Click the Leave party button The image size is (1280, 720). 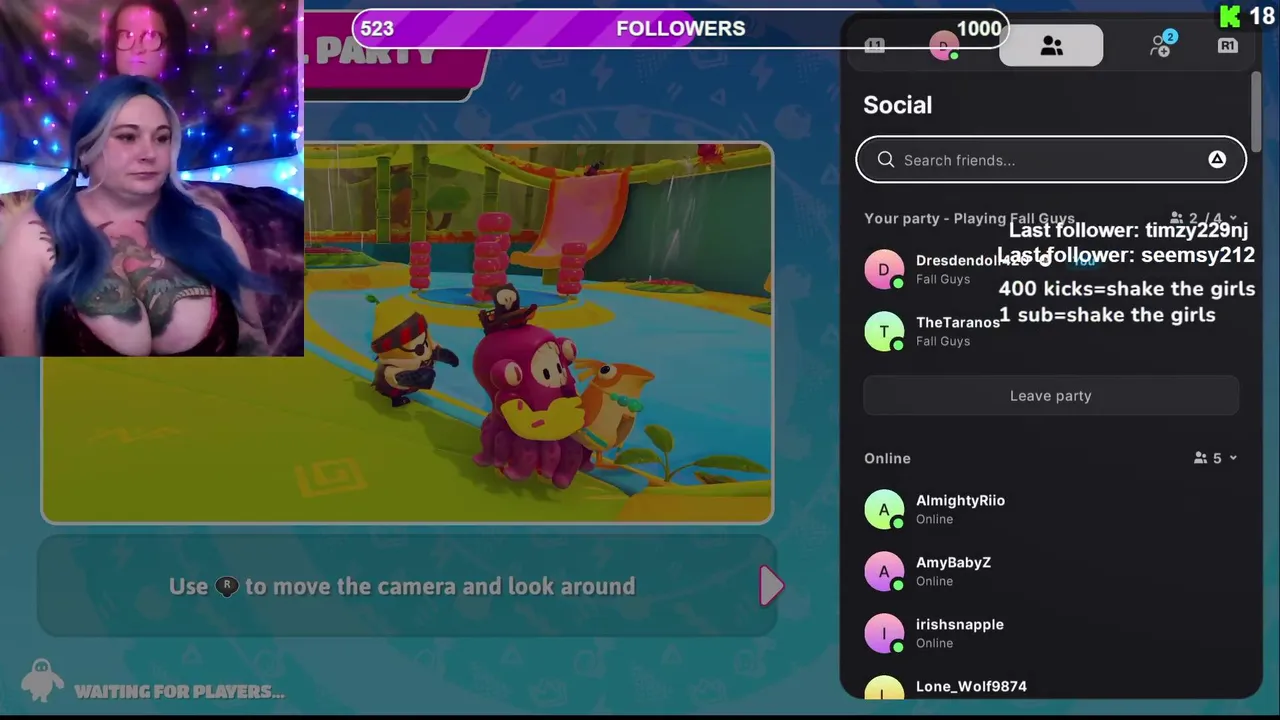(x=1051, y=396)
